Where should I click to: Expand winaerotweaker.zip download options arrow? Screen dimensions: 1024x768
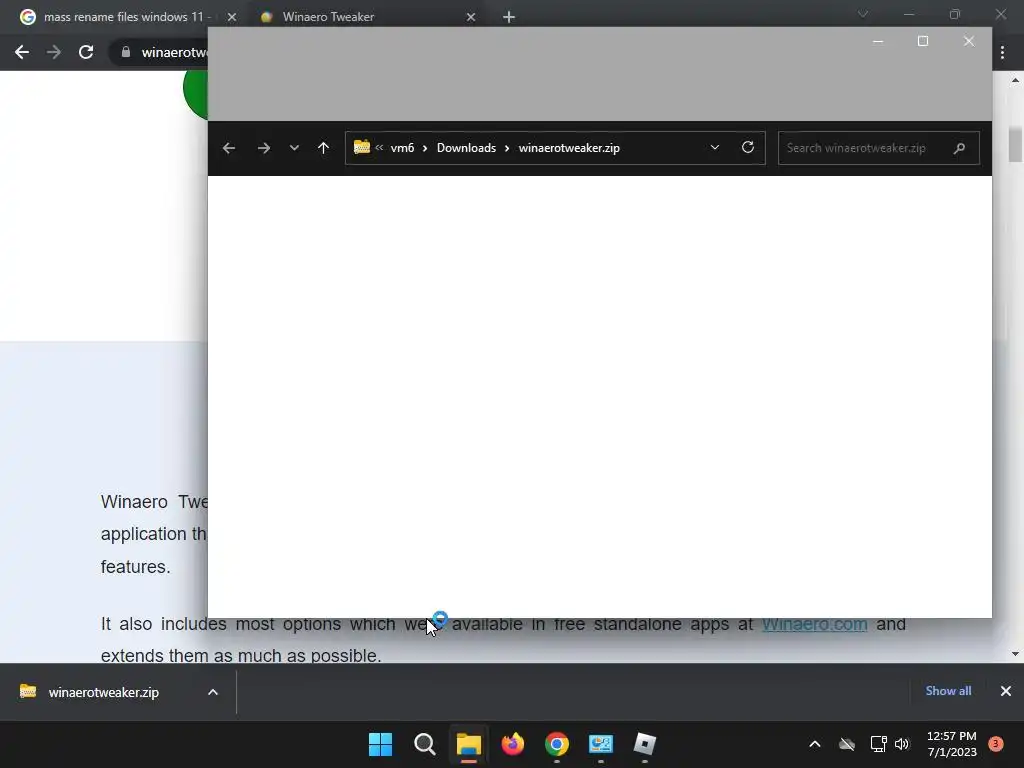213,692
